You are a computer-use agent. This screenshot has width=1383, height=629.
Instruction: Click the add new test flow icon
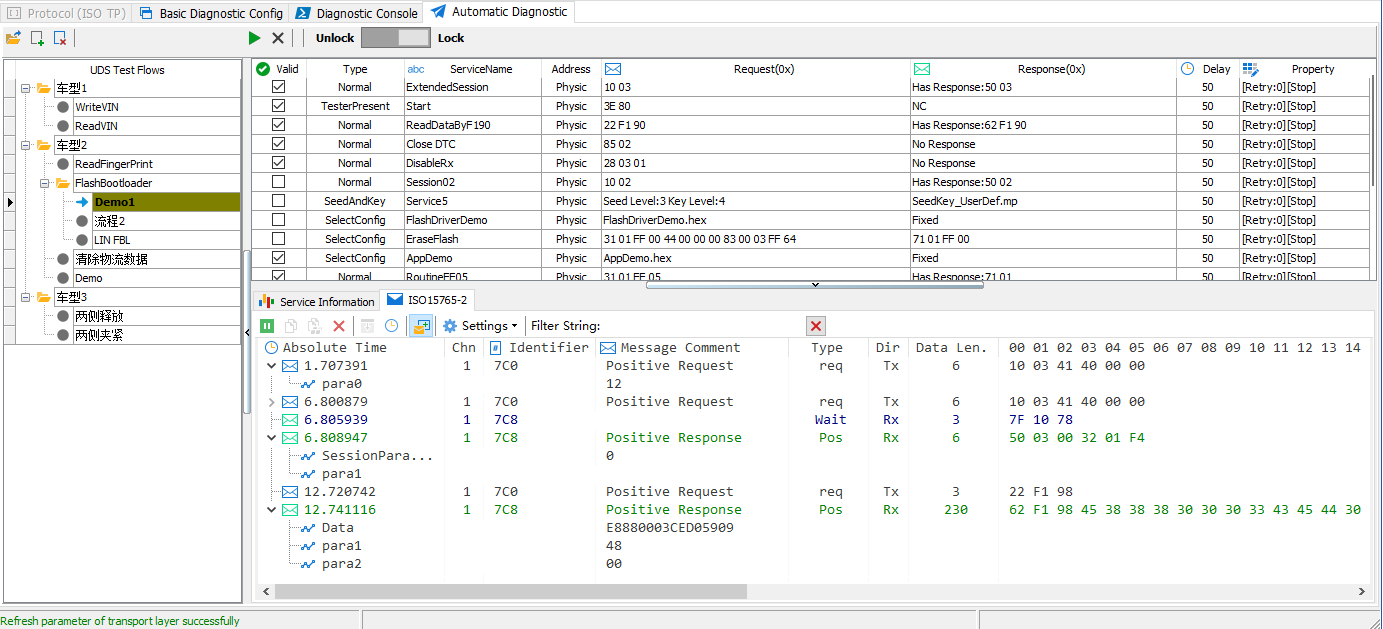coord(37,38)
